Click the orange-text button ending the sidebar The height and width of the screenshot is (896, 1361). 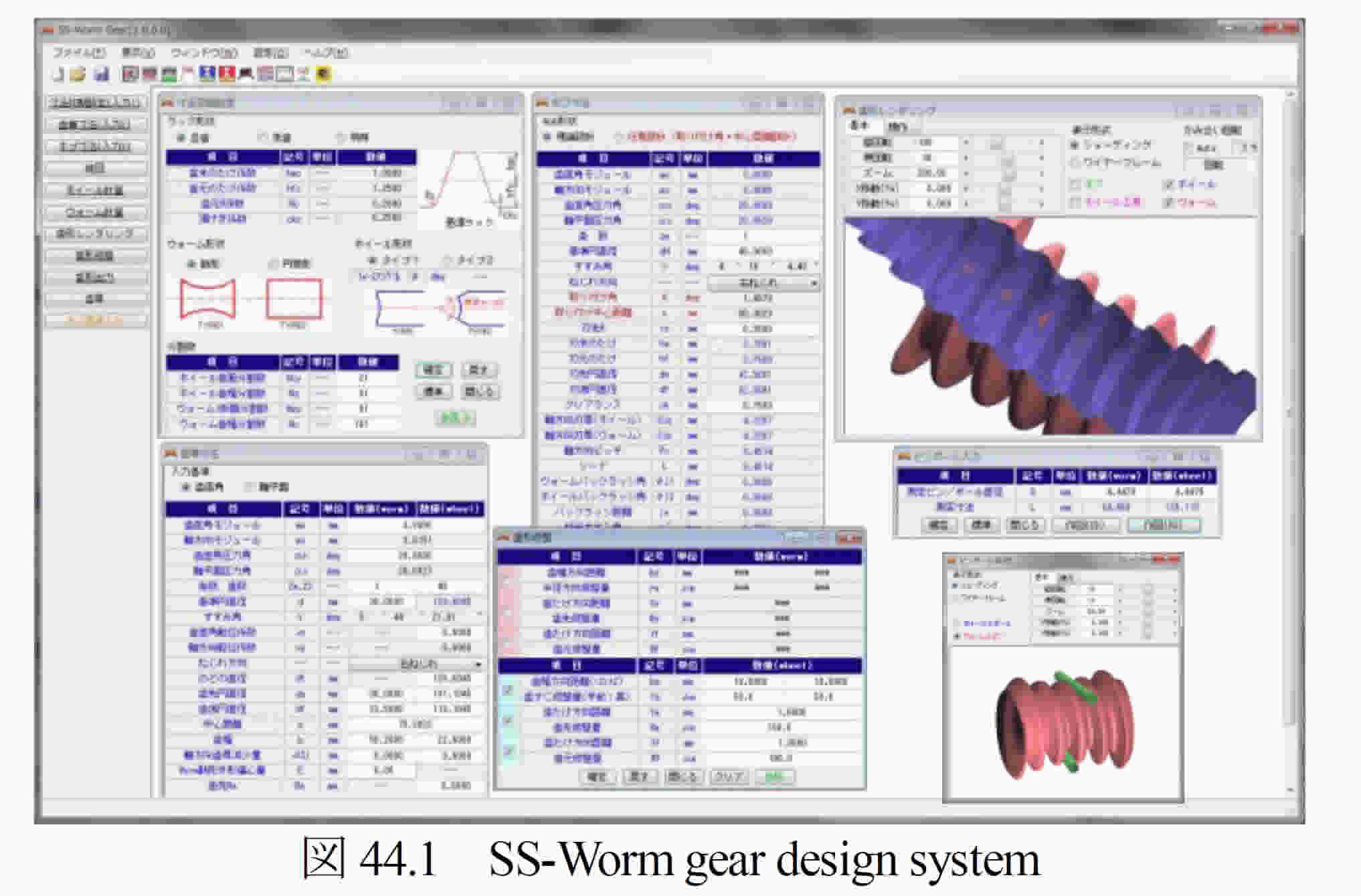point(96,320)
